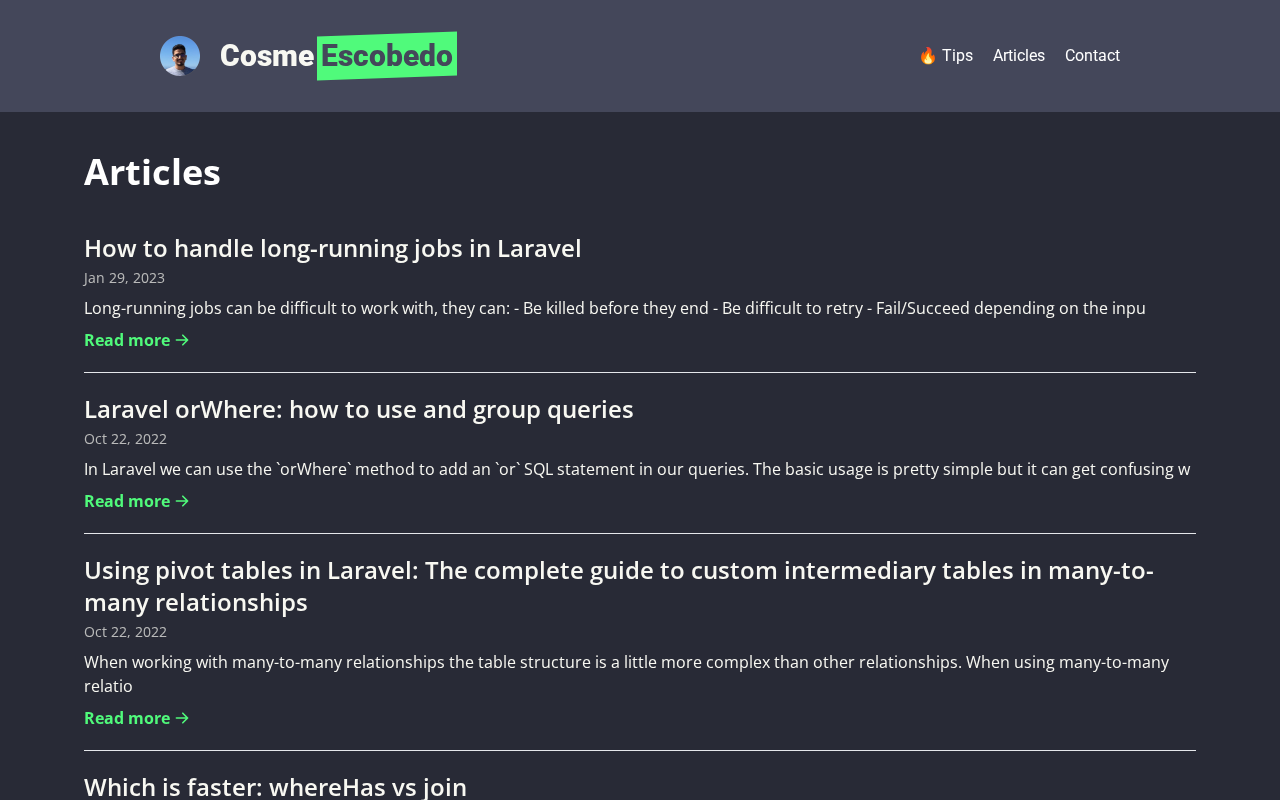Viewport: 1280px width, 800px height.
Task: Click the date under the pivot tables title
Action: click(x=125, y=632)
